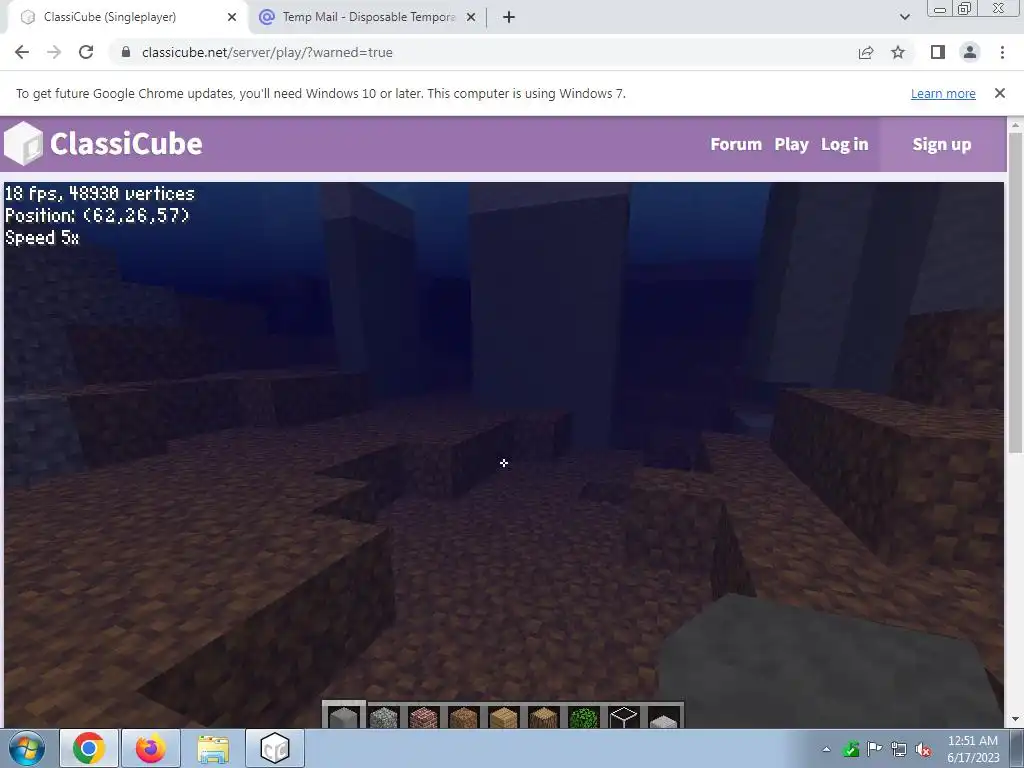Open a new browser tab

click(509, 17)
